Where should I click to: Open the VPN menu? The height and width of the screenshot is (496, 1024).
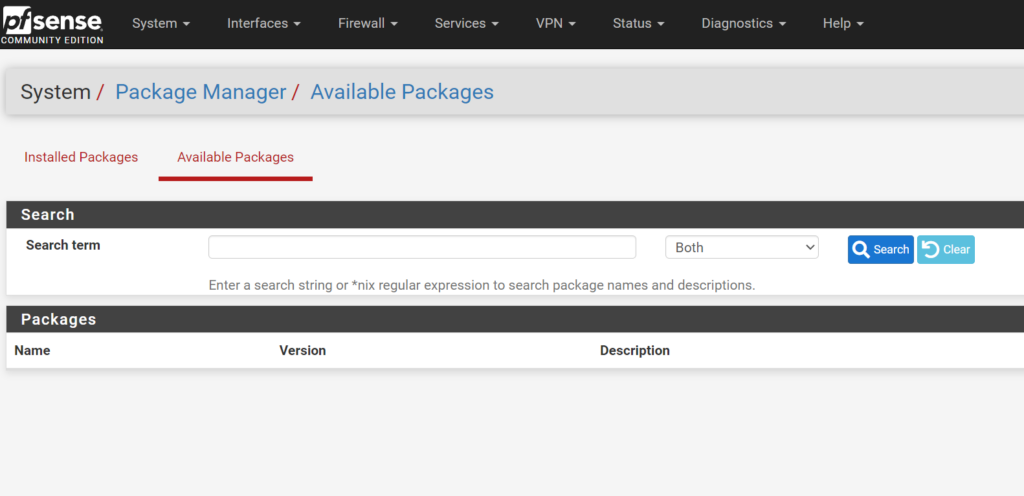pos(556,23)
